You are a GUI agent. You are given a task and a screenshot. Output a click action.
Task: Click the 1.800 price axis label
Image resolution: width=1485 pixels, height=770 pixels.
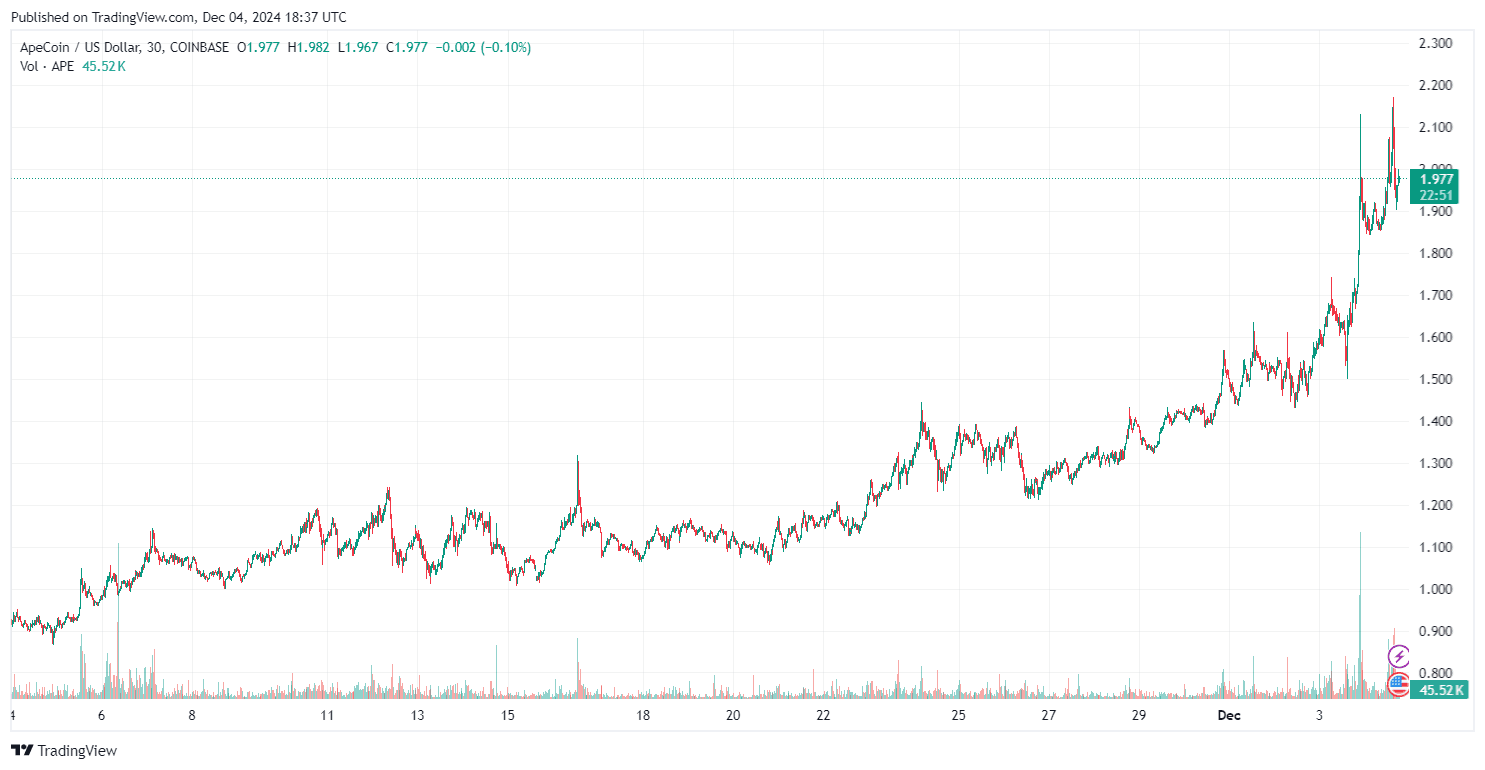point(1436,253)
